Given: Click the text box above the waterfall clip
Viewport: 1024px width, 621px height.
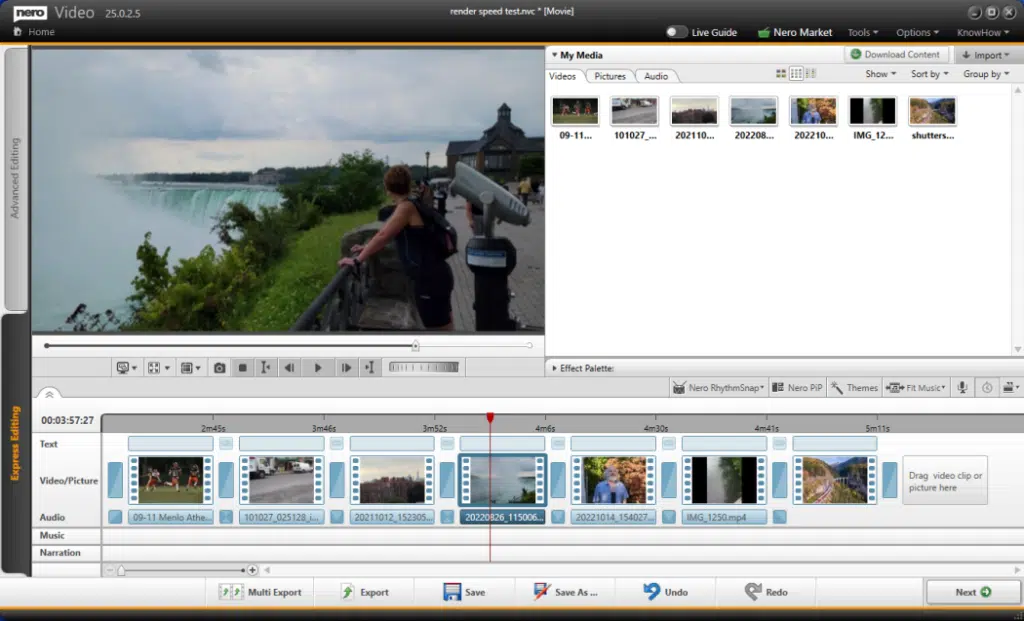Looking at the screenshot, I should click(x=502, y=444).
